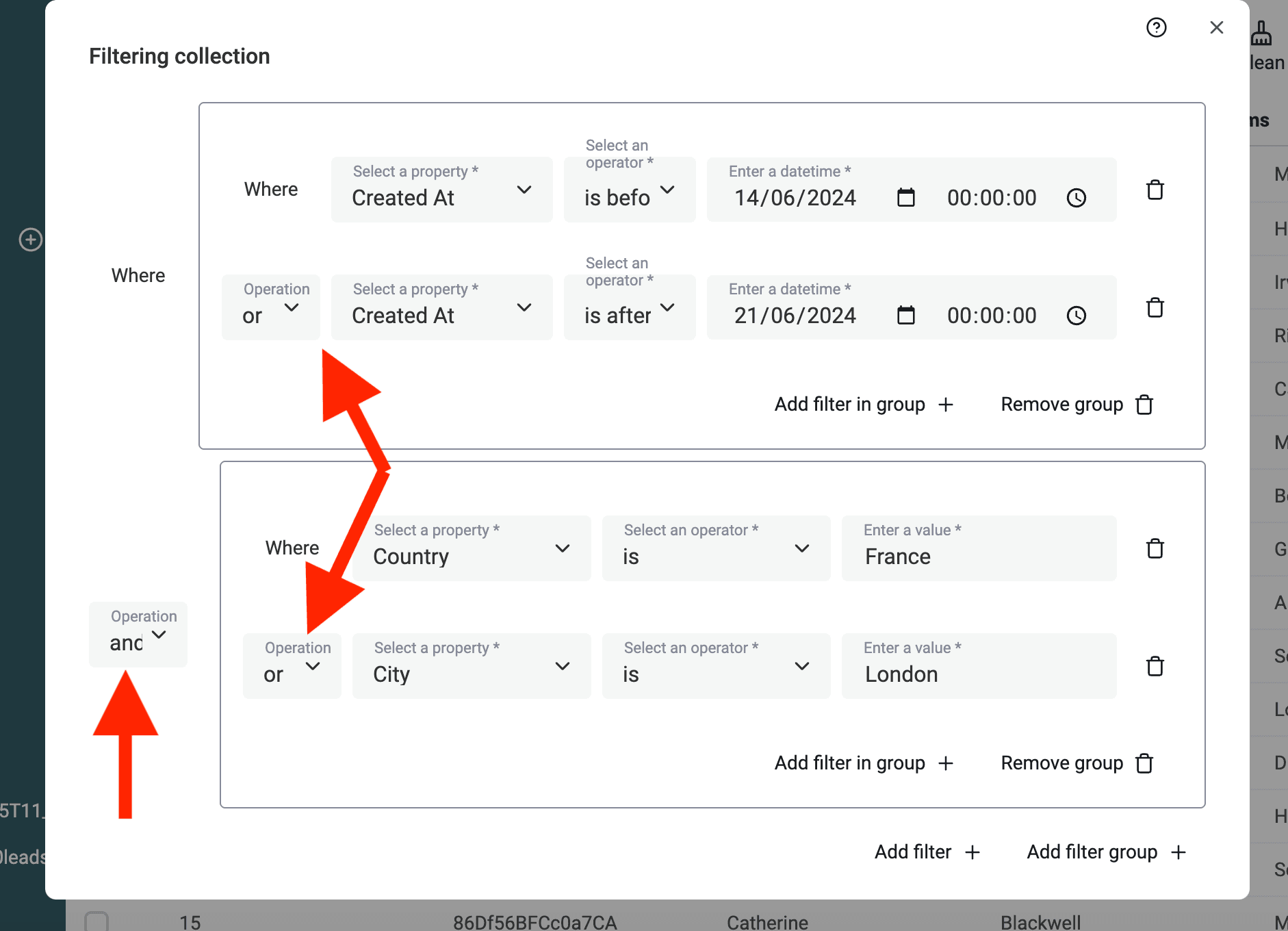Delete the 'is before' Created At filter

(x=1155, y=190)
